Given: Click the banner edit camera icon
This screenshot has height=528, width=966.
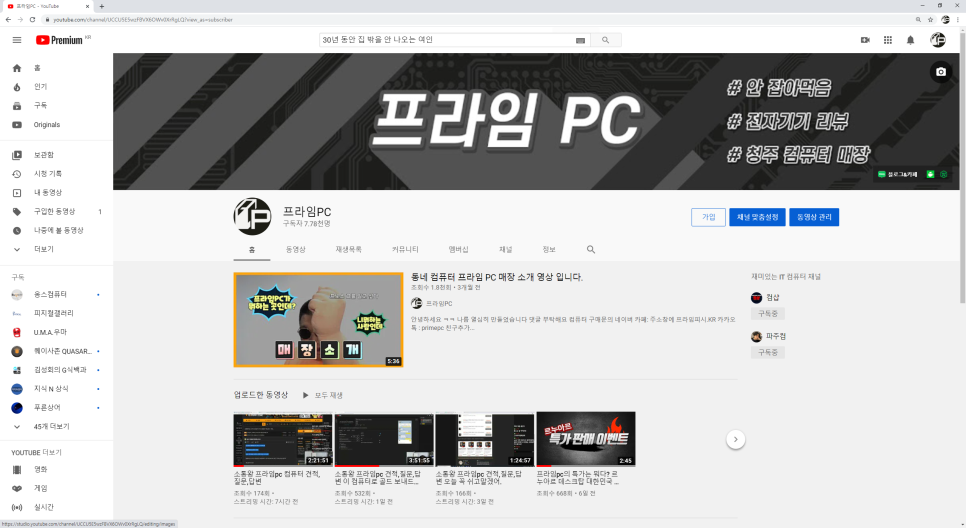Looking at the screenshot, I should click(x=941, y=72).
